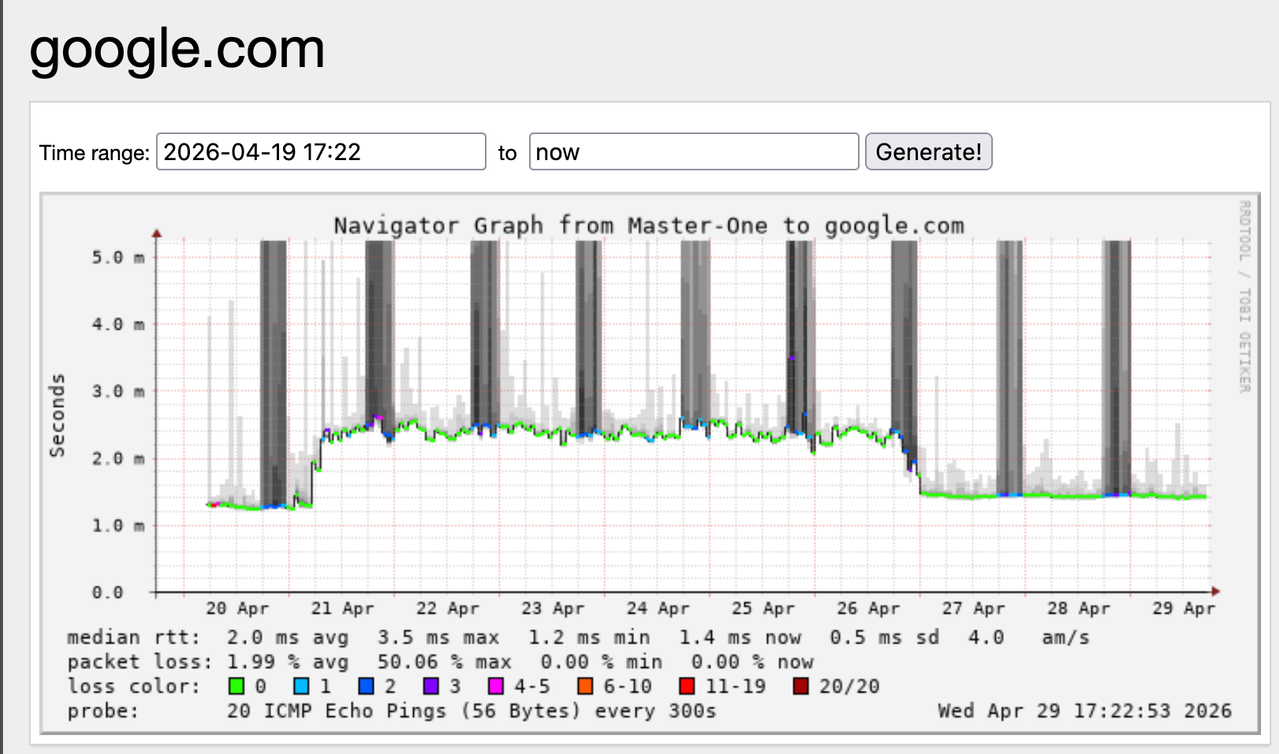Click the '29 Apr' x-axis label
The height and width of the screenshot is (754, 1279).
(1185, 608)
